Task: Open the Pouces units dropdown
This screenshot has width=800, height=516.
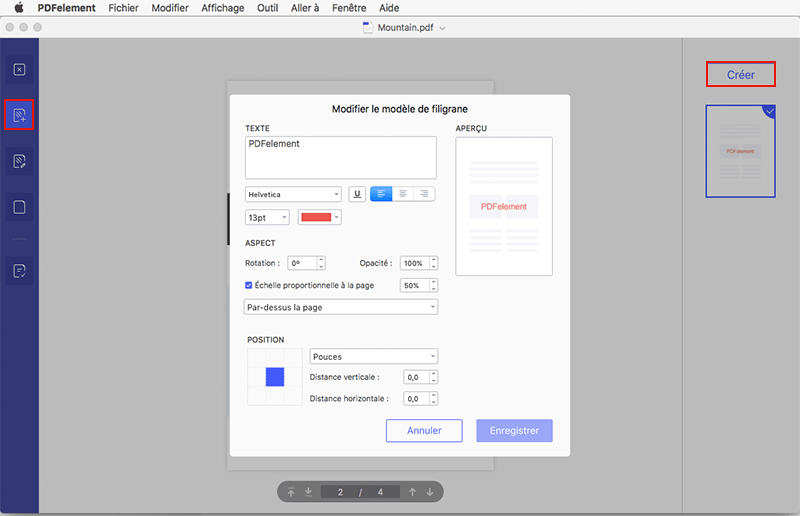Action: [373, 356]
